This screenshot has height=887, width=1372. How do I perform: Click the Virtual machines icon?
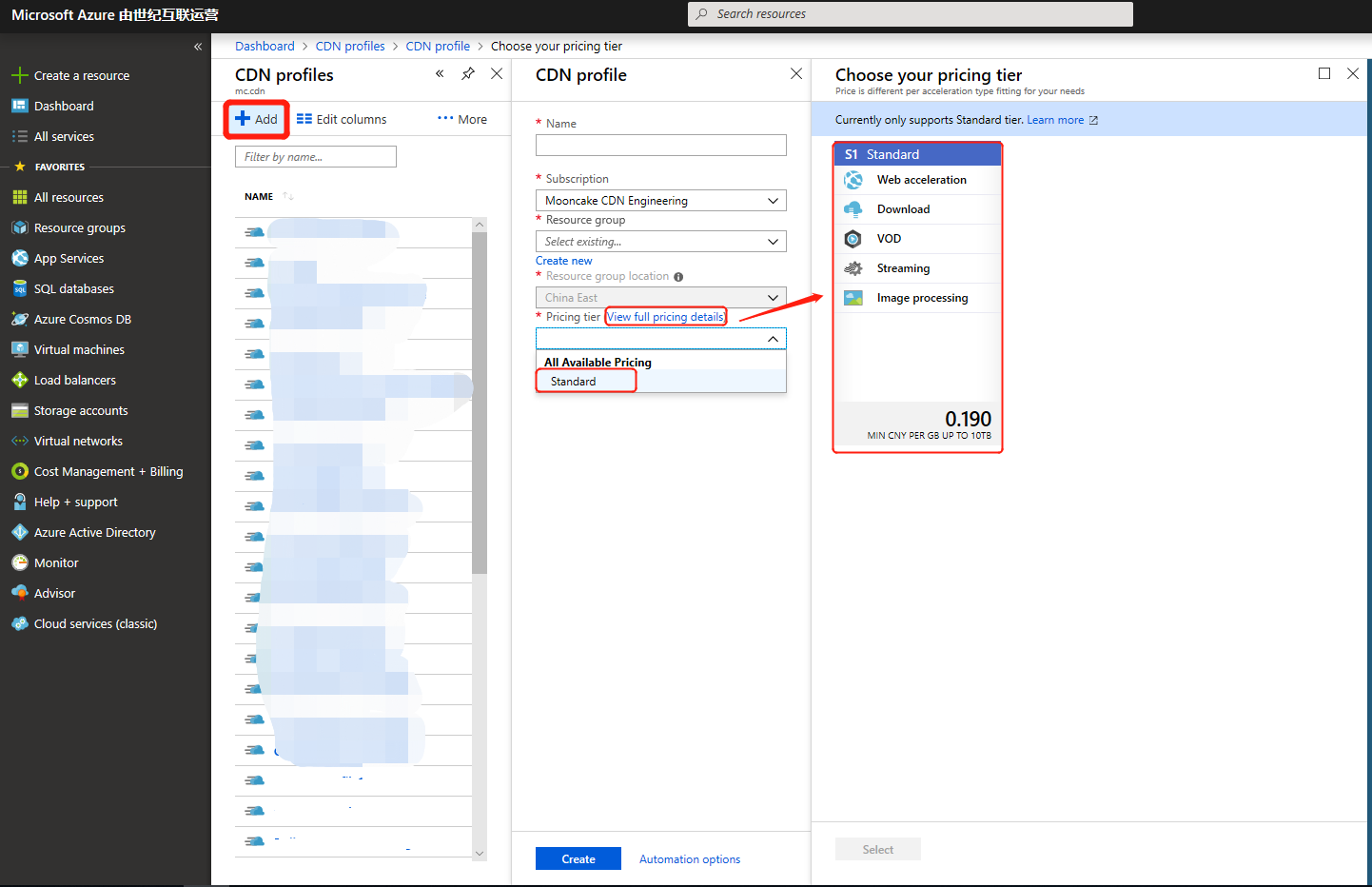click(19, 349)
